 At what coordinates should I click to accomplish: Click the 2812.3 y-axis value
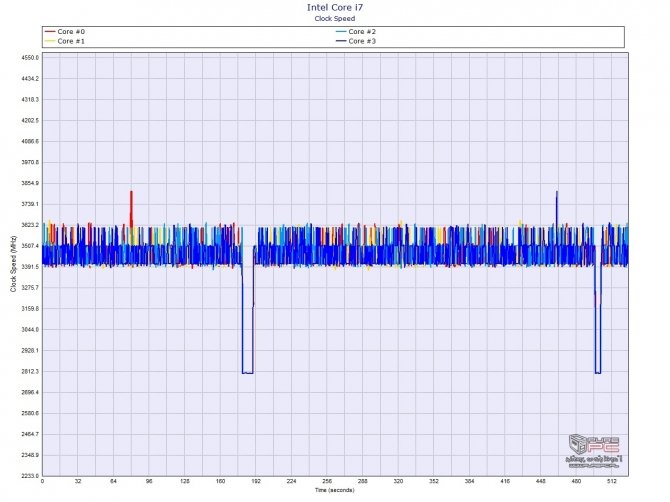click(30, 371)
